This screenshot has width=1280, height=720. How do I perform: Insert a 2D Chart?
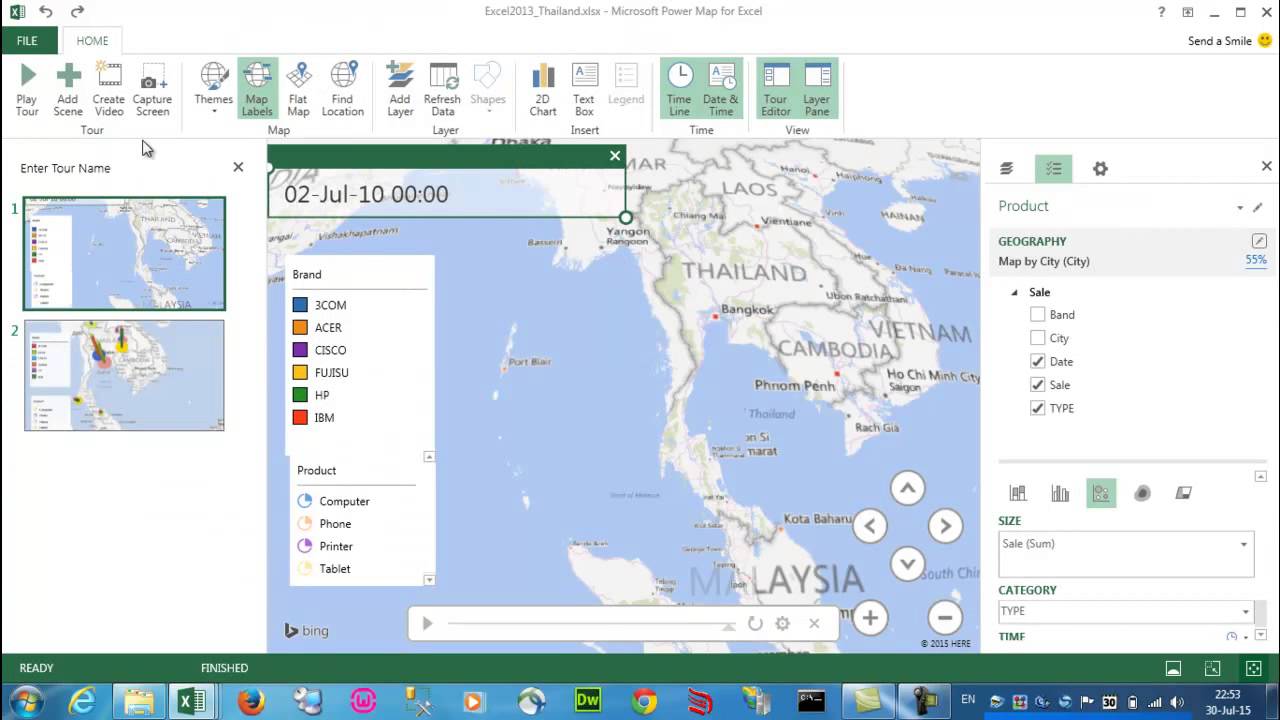pos(543,89)
